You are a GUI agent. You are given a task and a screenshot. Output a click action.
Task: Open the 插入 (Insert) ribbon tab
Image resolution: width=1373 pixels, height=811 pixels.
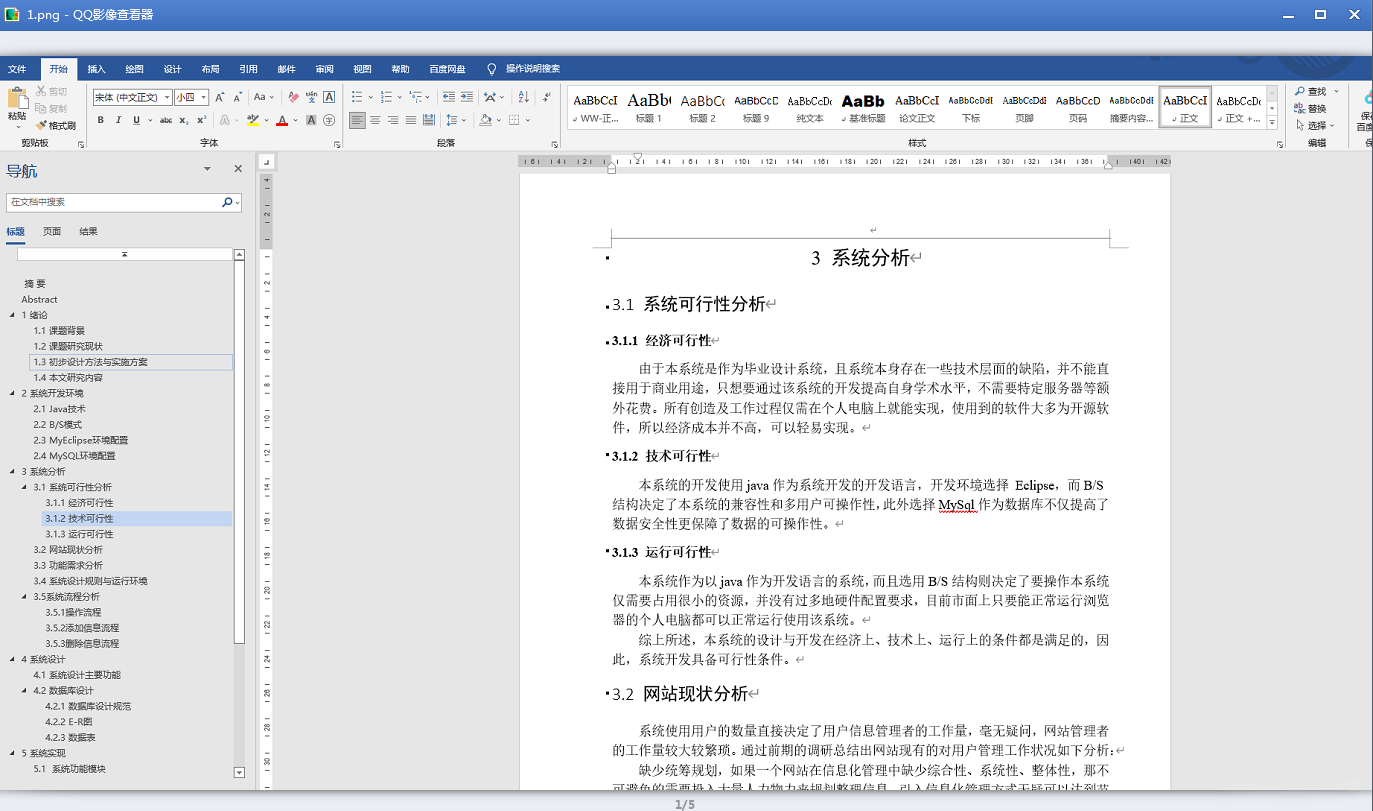96,69
